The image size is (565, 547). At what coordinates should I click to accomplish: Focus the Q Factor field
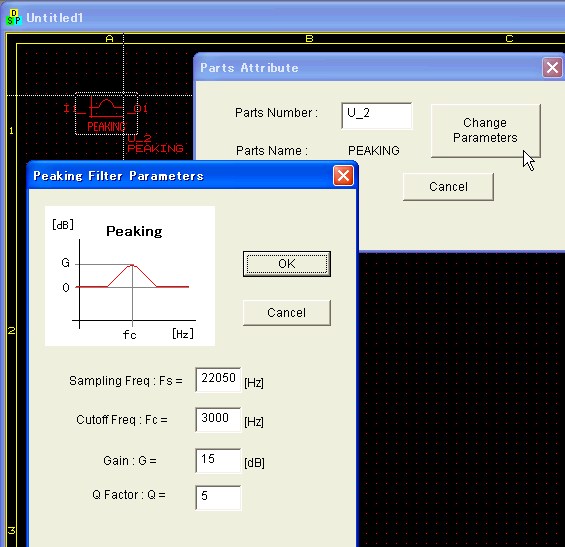tap(218, 498)
